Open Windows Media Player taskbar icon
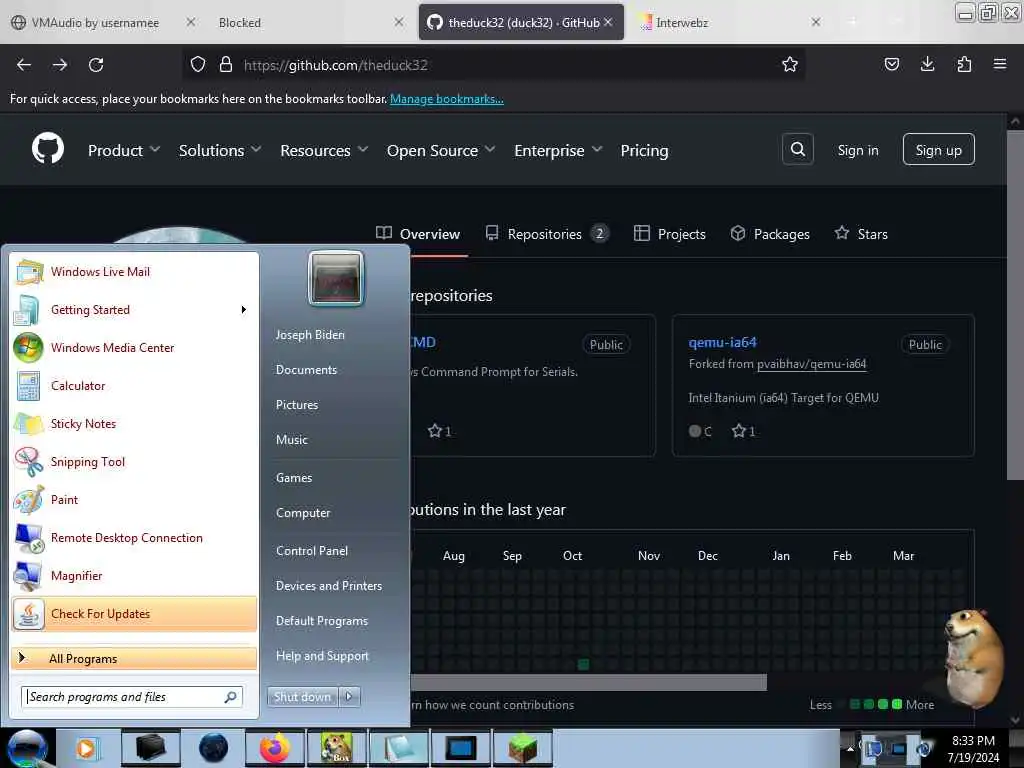 [x=86, y=748]
